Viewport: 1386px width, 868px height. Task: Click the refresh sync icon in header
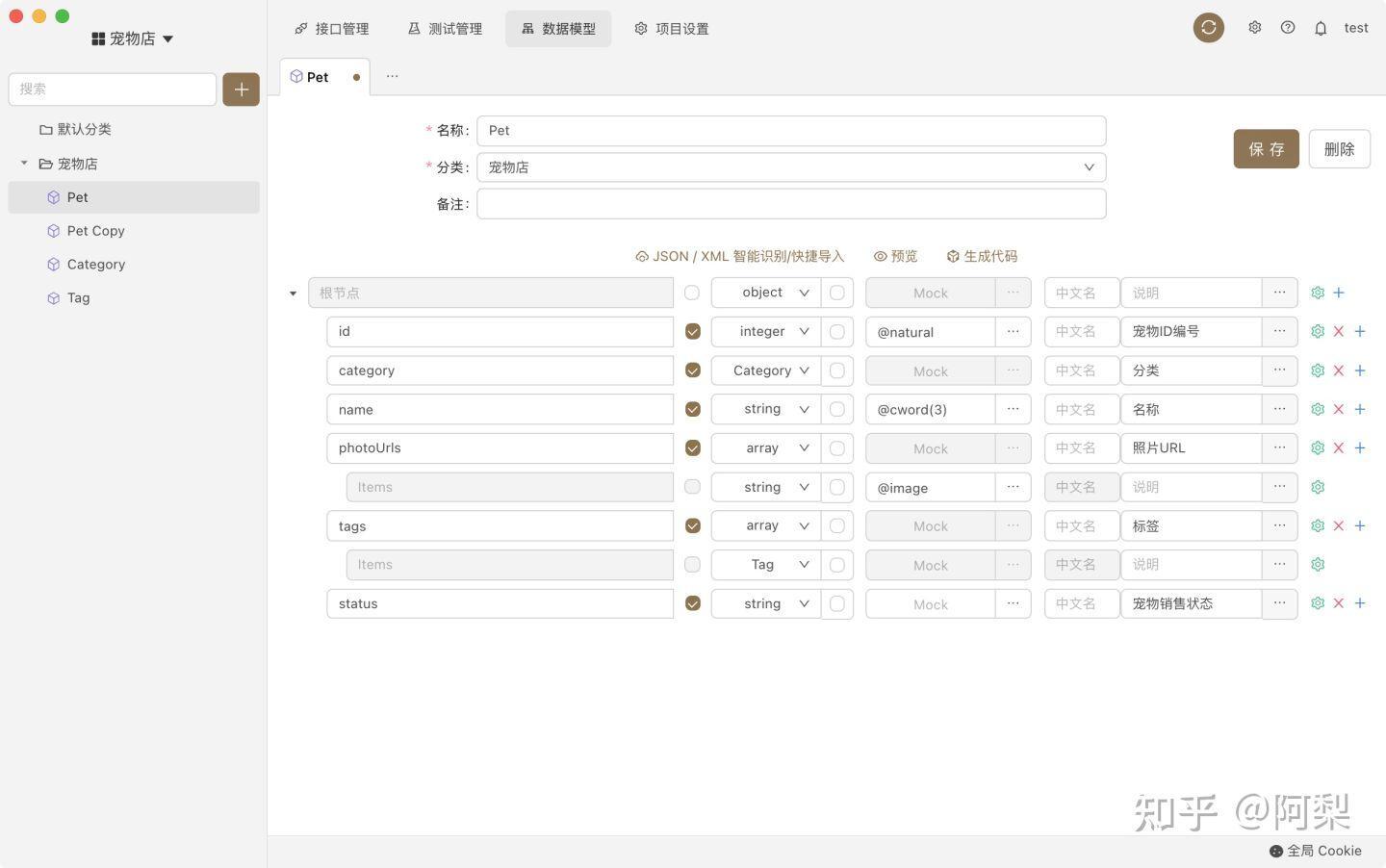1208,28
